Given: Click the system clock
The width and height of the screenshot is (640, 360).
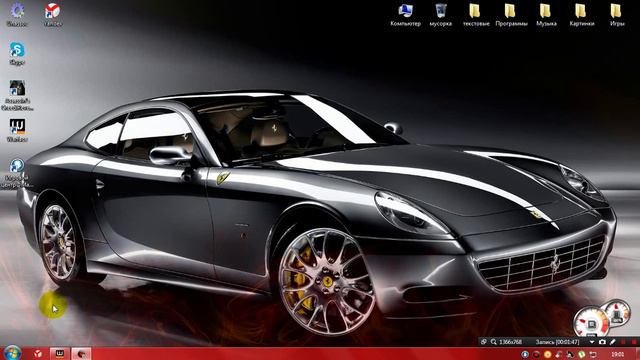Looking at the screenshot, I should tap(618, 354).
